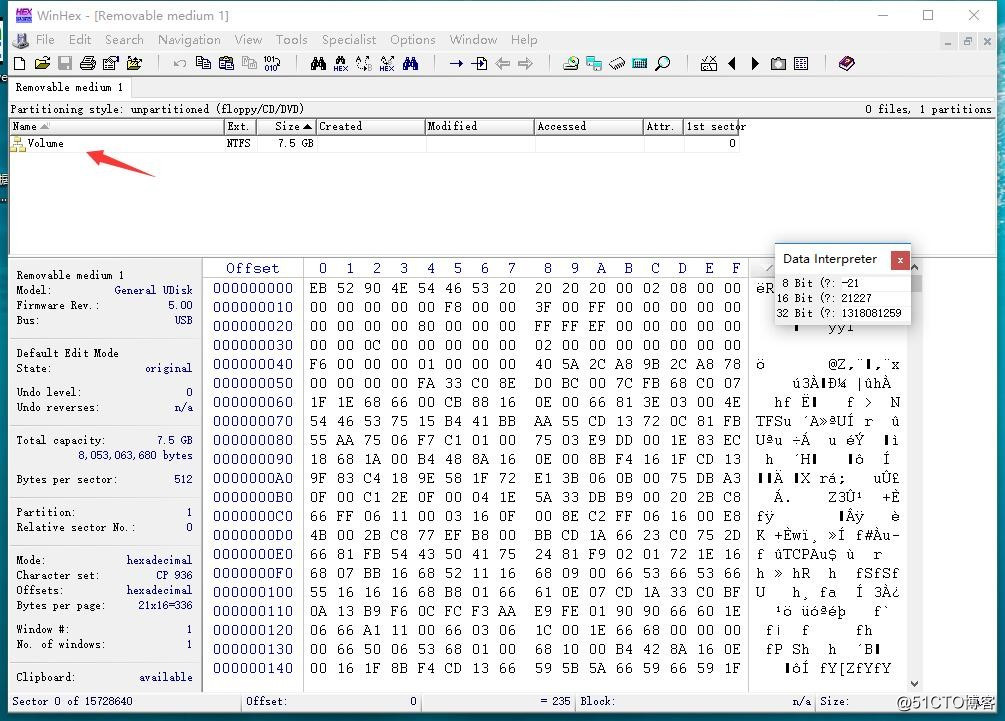Click the Offset field in the status bar
The height and width of the screenshot is (721, 1005).
coord(331,701)
